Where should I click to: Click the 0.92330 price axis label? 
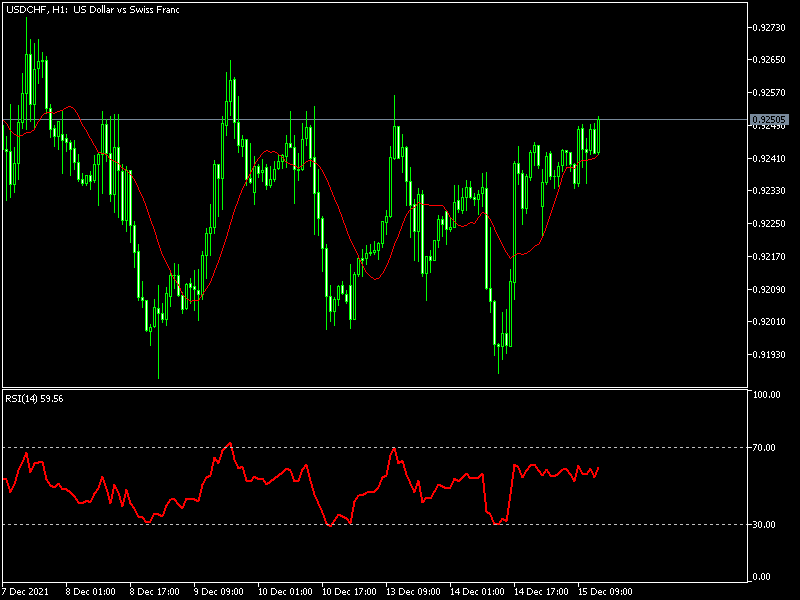point(769,191)
